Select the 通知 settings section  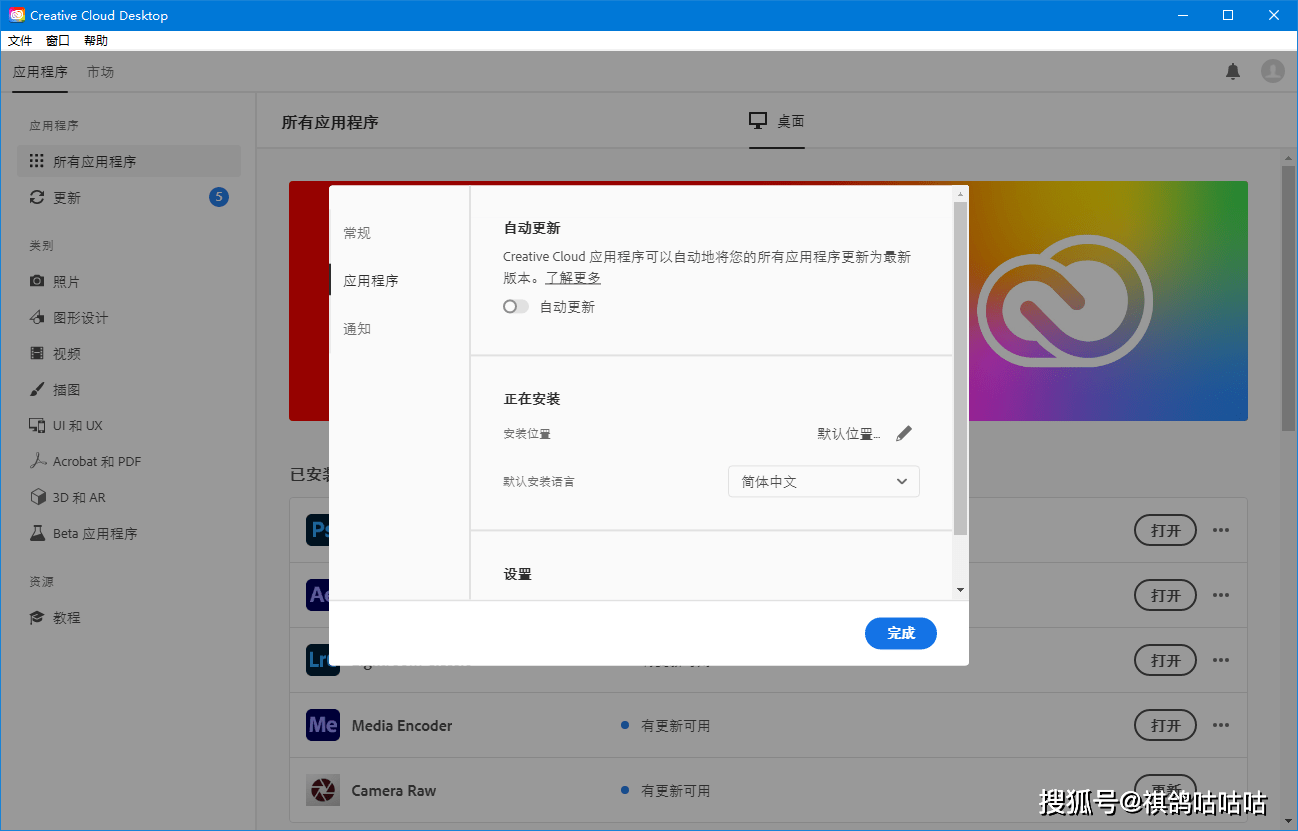pyautogui.click(x=357, y=328)
